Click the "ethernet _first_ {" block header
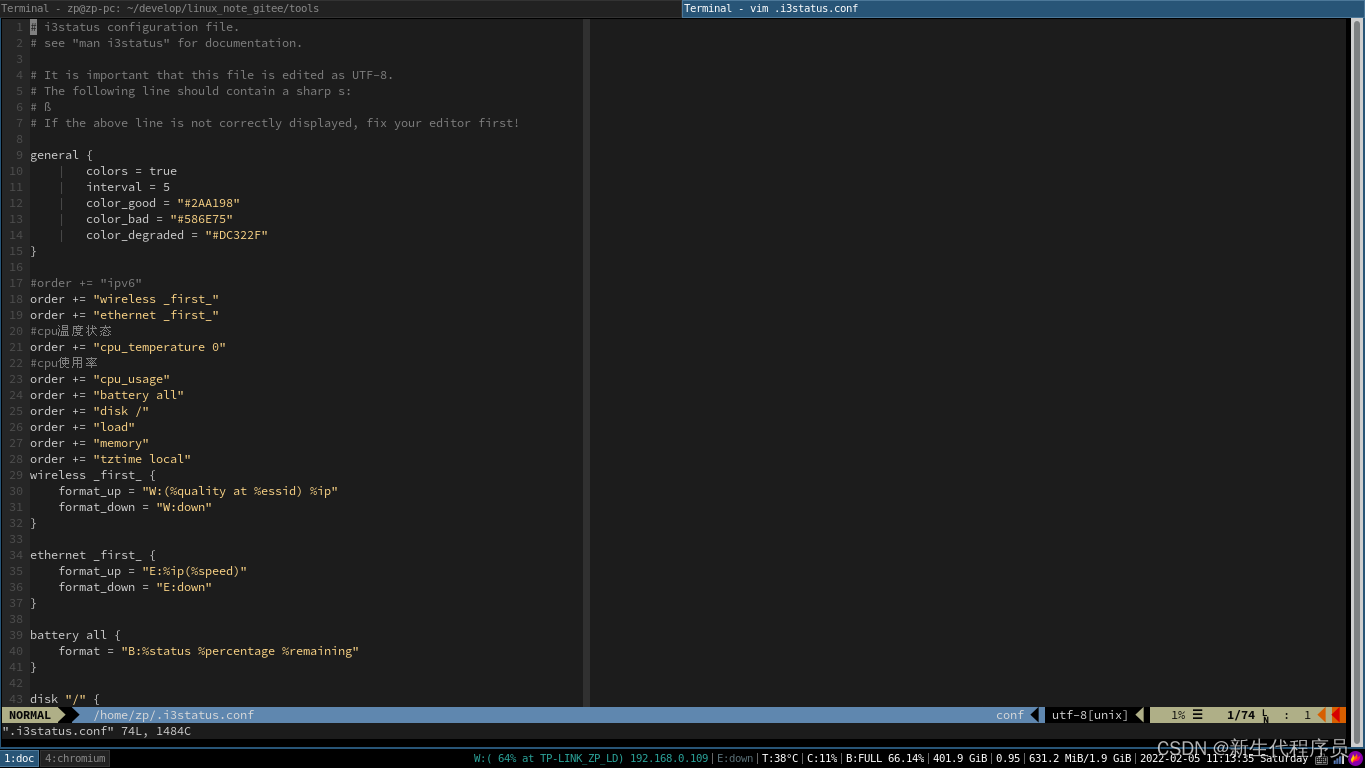Image resolution: width=1365 pixels, height=768 pixels. coord(93,555)
